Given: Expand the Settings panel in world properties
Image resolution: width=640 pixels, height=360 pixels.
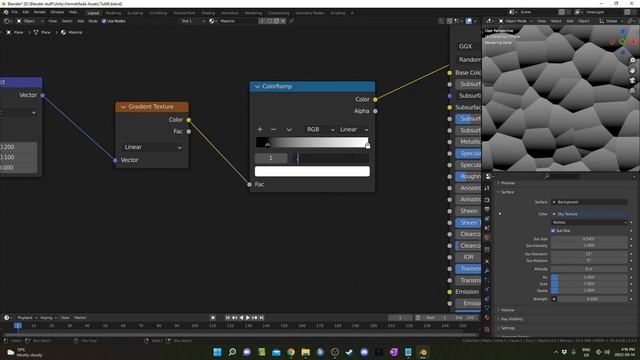Looking at the screenshot, I should coord(507,328).
